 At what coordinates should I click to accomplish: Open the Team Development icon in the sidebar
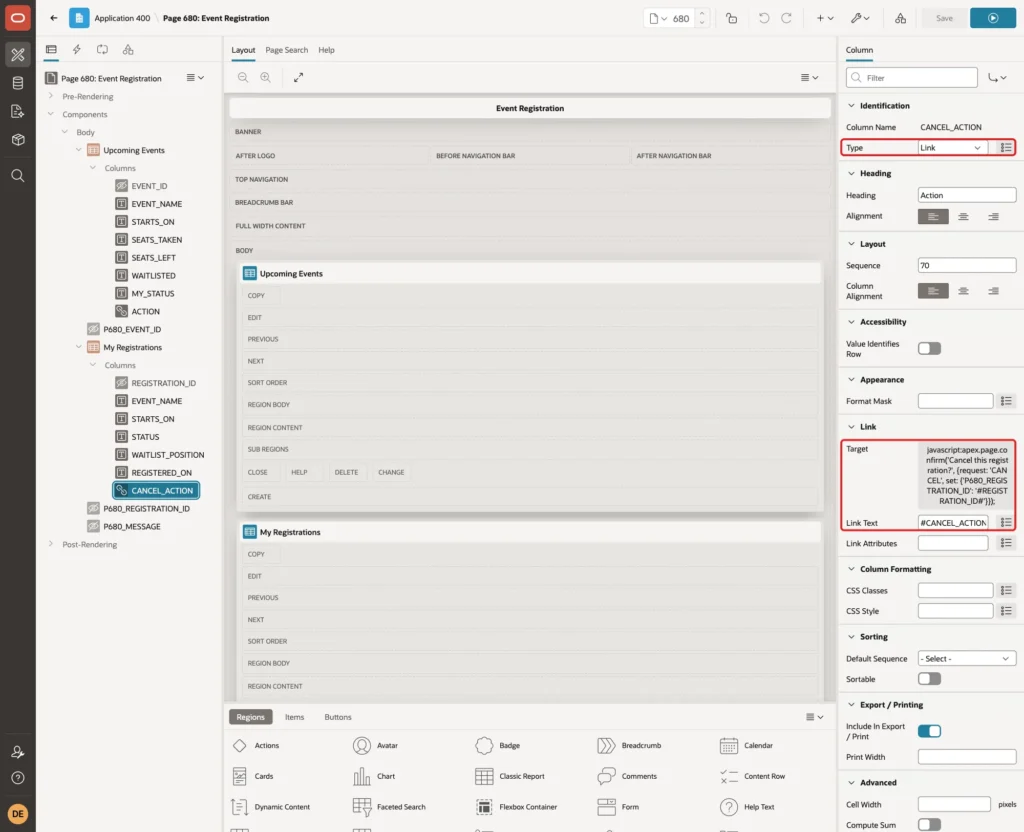click(18, 111)
